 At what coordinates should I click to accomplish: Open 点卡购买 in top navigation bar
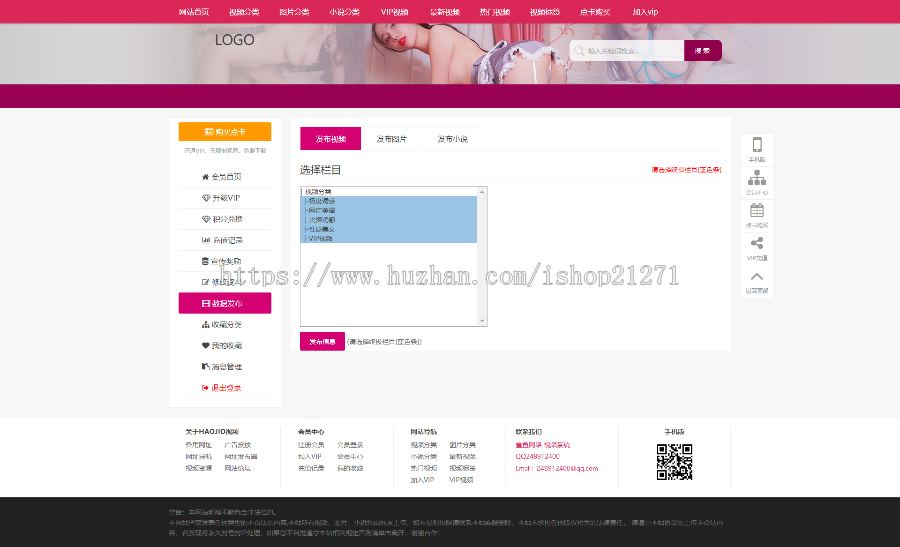595,11
